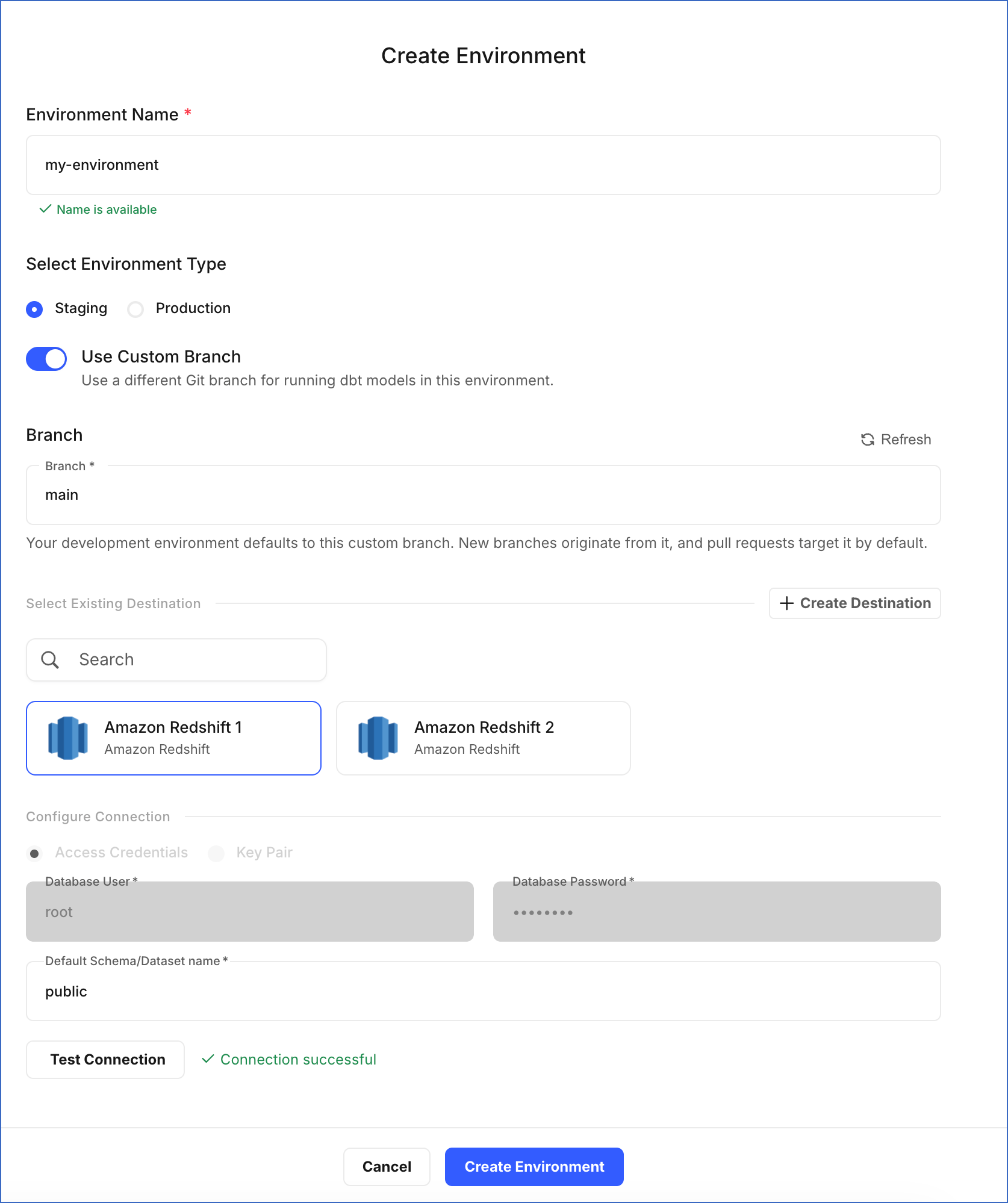Click the Amazon Redshift 1 logo
Viewport: 1008px width, 1203px height.
[68, 738]
